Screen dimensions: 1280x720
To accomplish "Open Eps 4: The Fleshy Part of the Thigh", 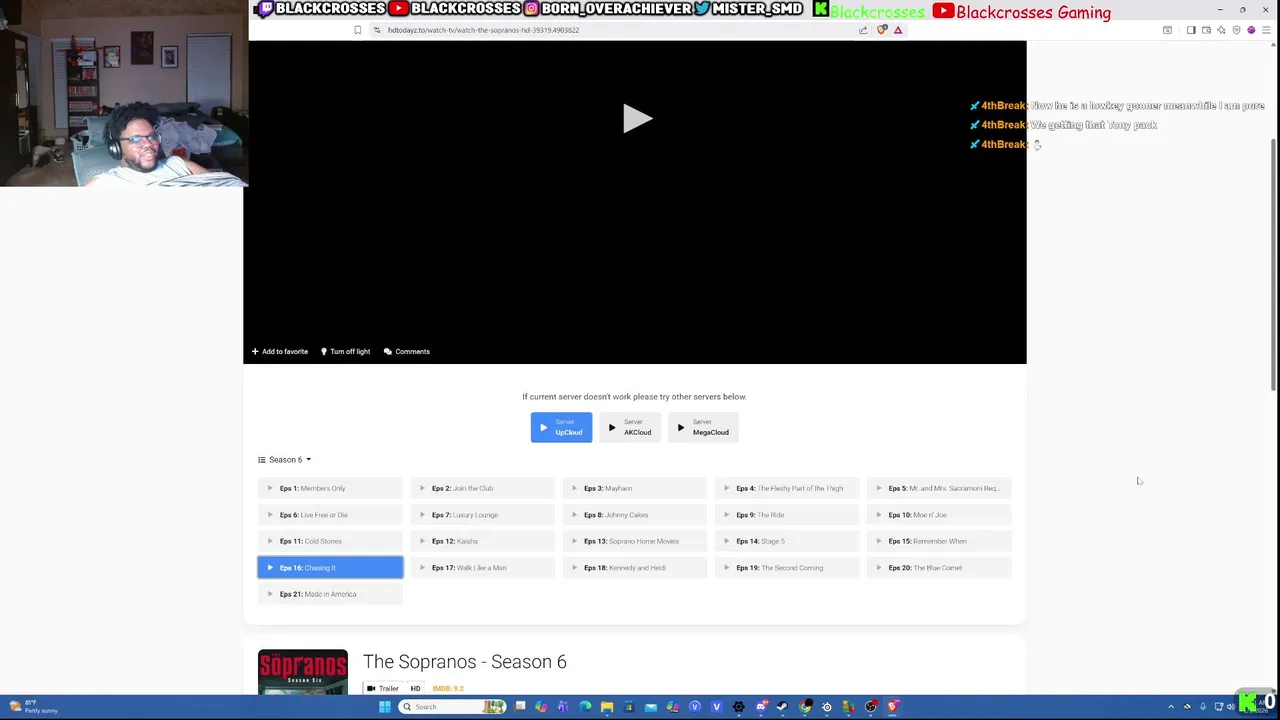I will coord(786,488).
